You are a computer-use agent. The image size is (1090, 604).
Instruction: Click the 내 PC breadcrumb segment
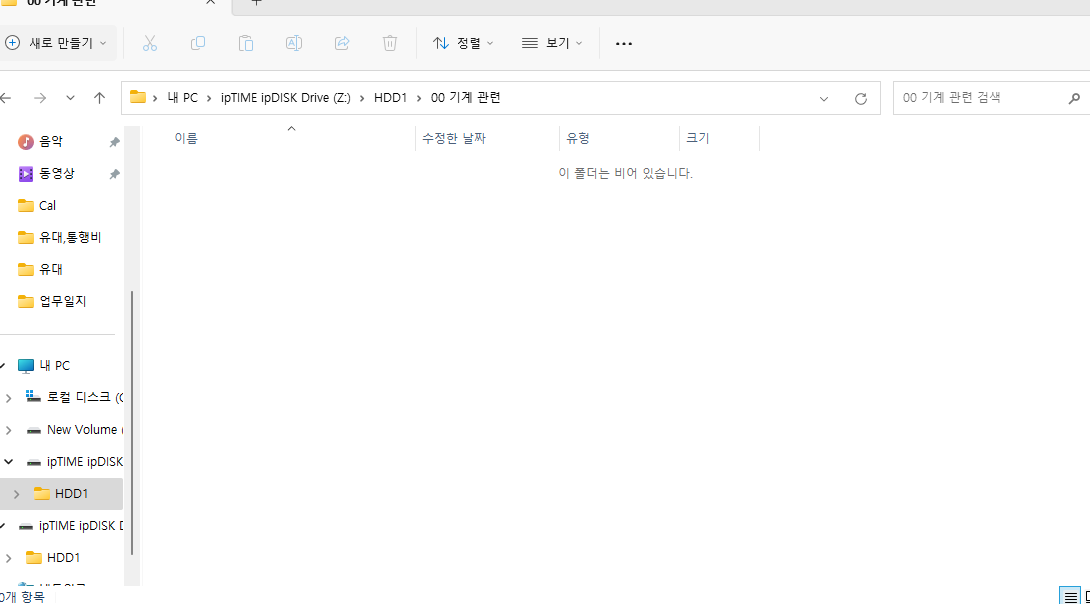(183, 98)
